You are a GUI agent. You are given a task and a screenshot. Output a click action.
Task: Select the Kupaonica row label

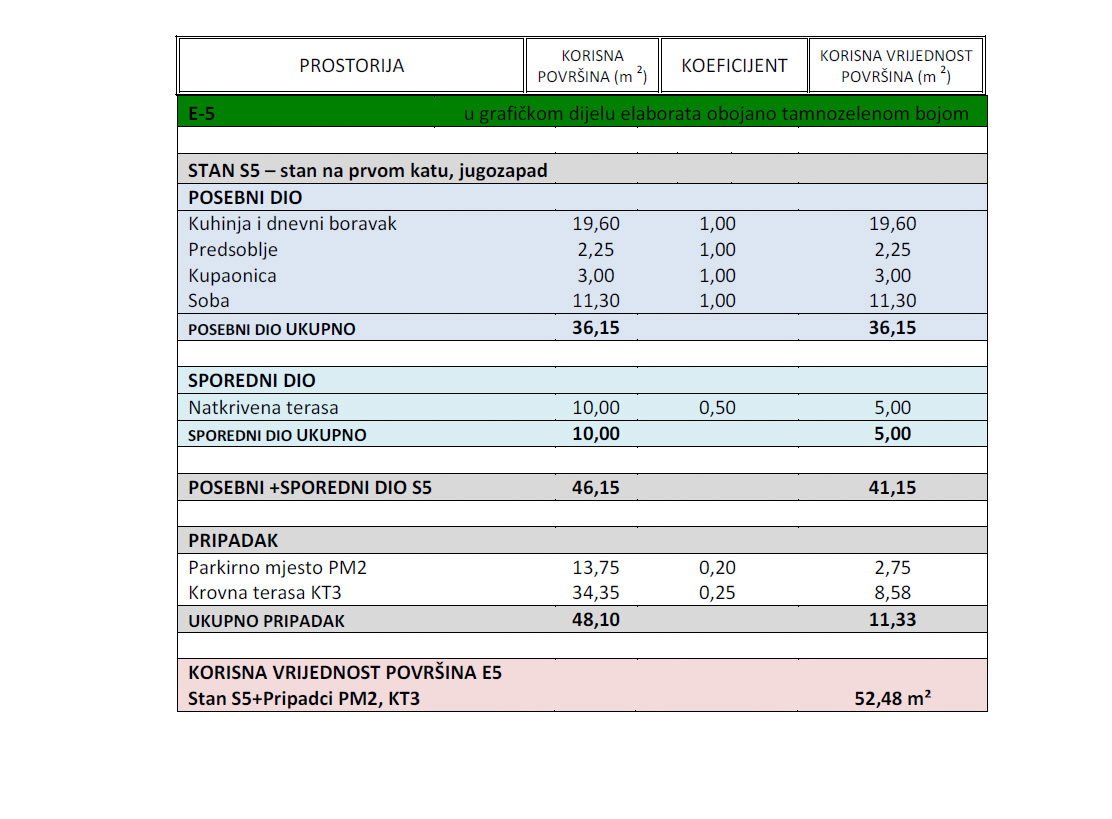(x=232, y=276)
